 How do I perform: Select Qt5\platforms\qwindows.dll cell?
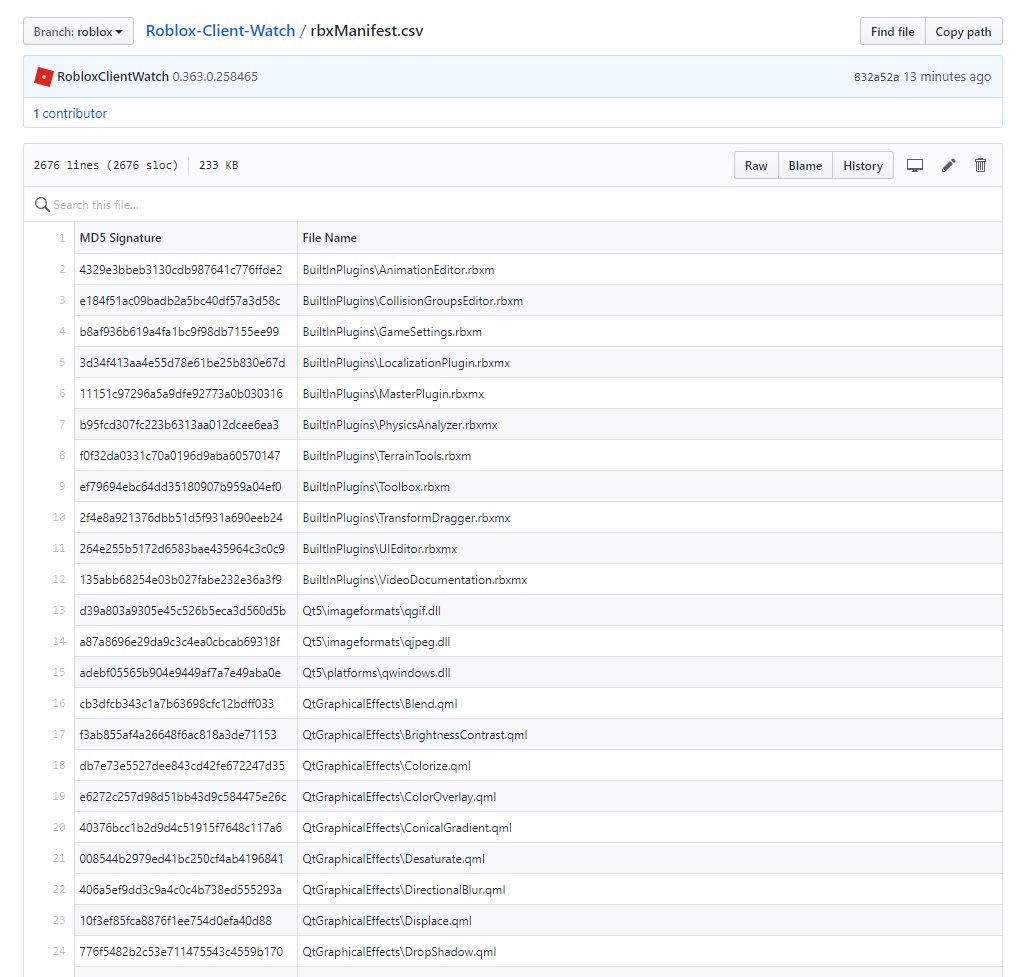[650, 673]
